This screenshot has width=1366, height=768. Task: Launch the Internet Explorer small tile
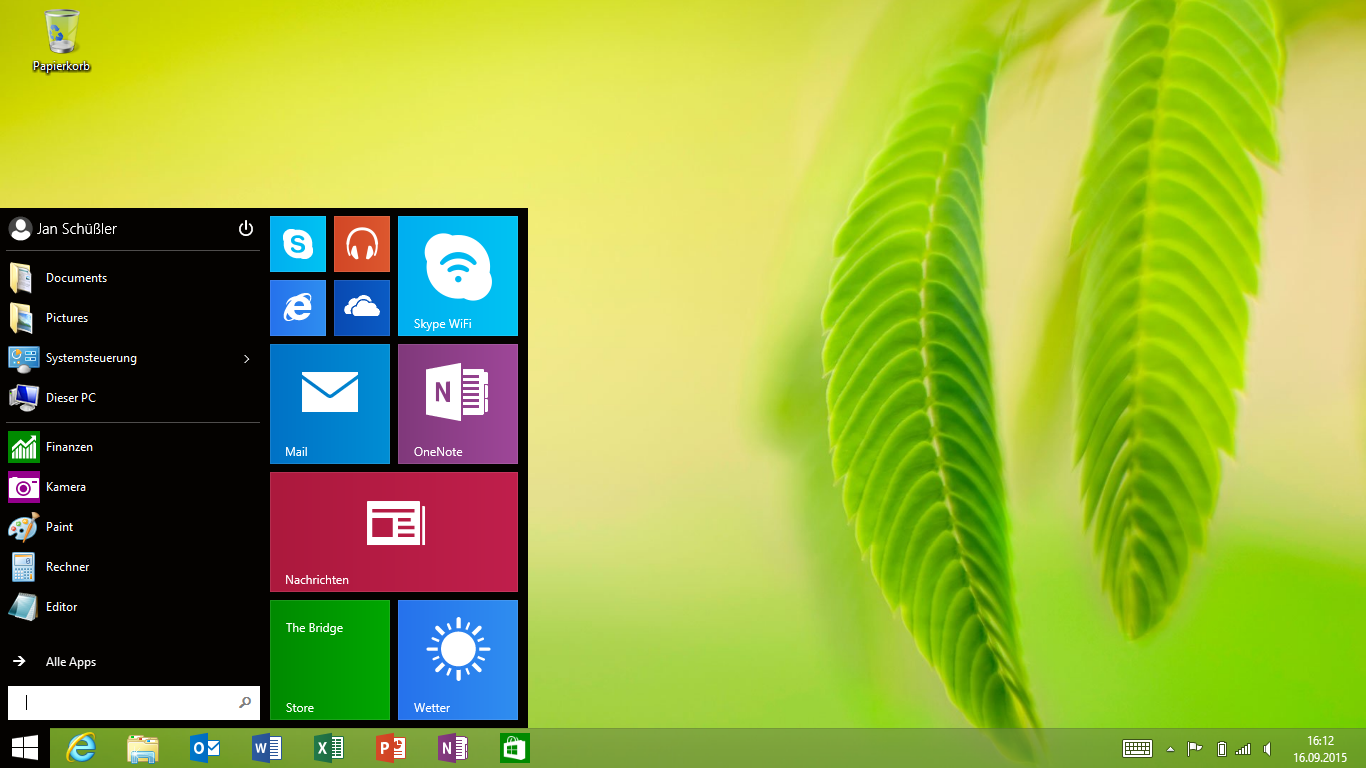(x=298, y=308)
